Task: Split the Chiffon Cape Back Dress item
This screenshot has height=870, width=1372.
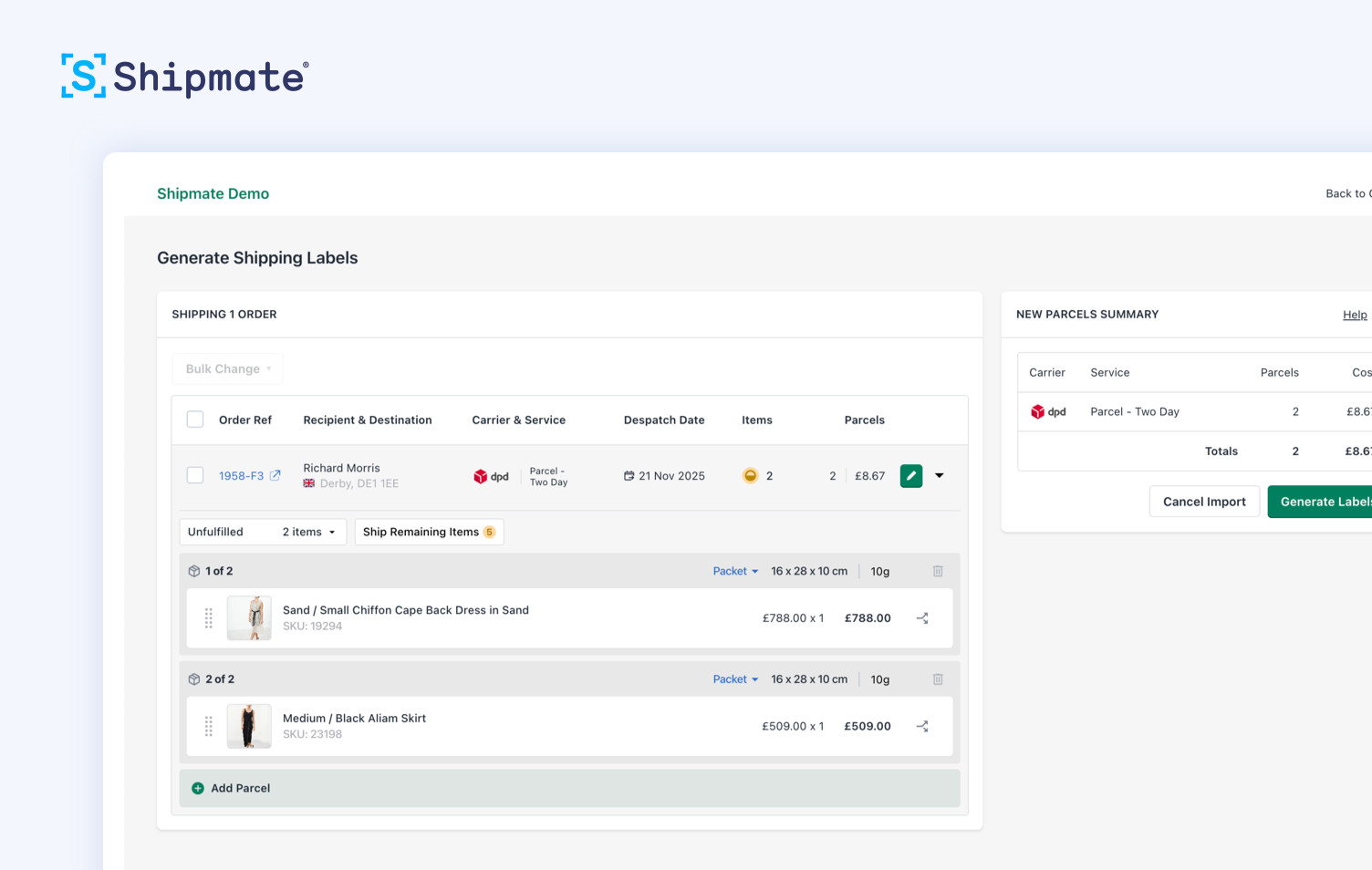Action: point(922,617)
